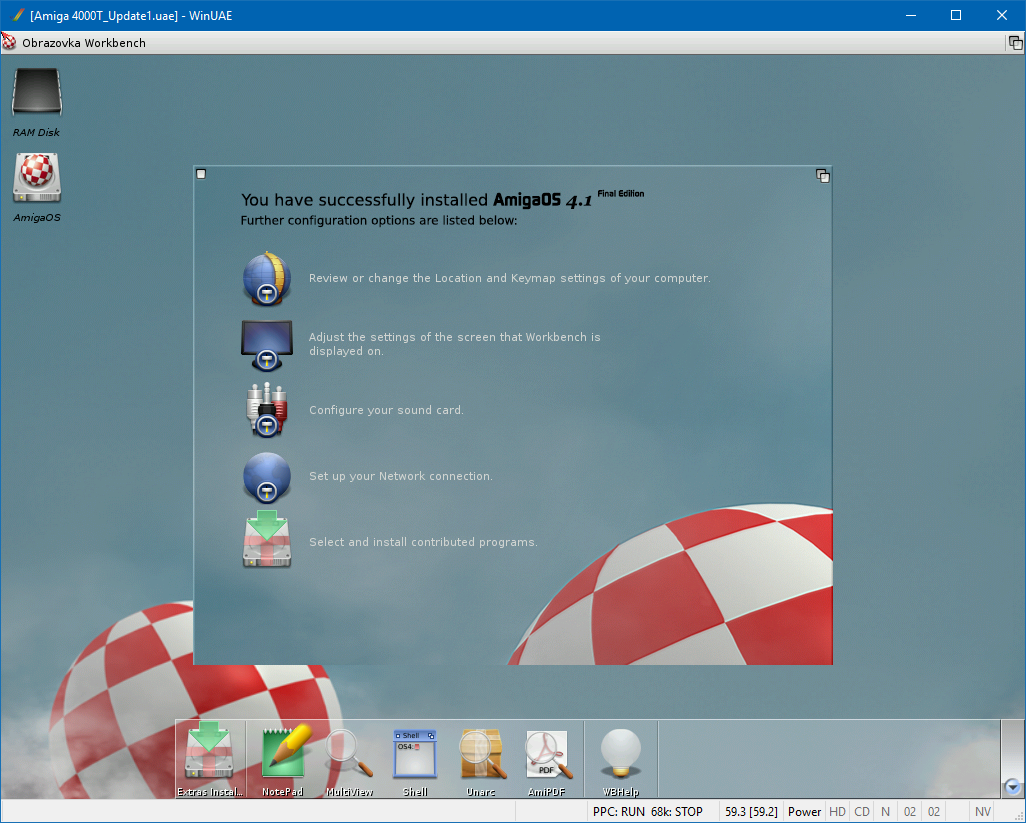Toggle the Workbench screen depth gadget
1026x823 pixels.
(x=1014, y=43)
